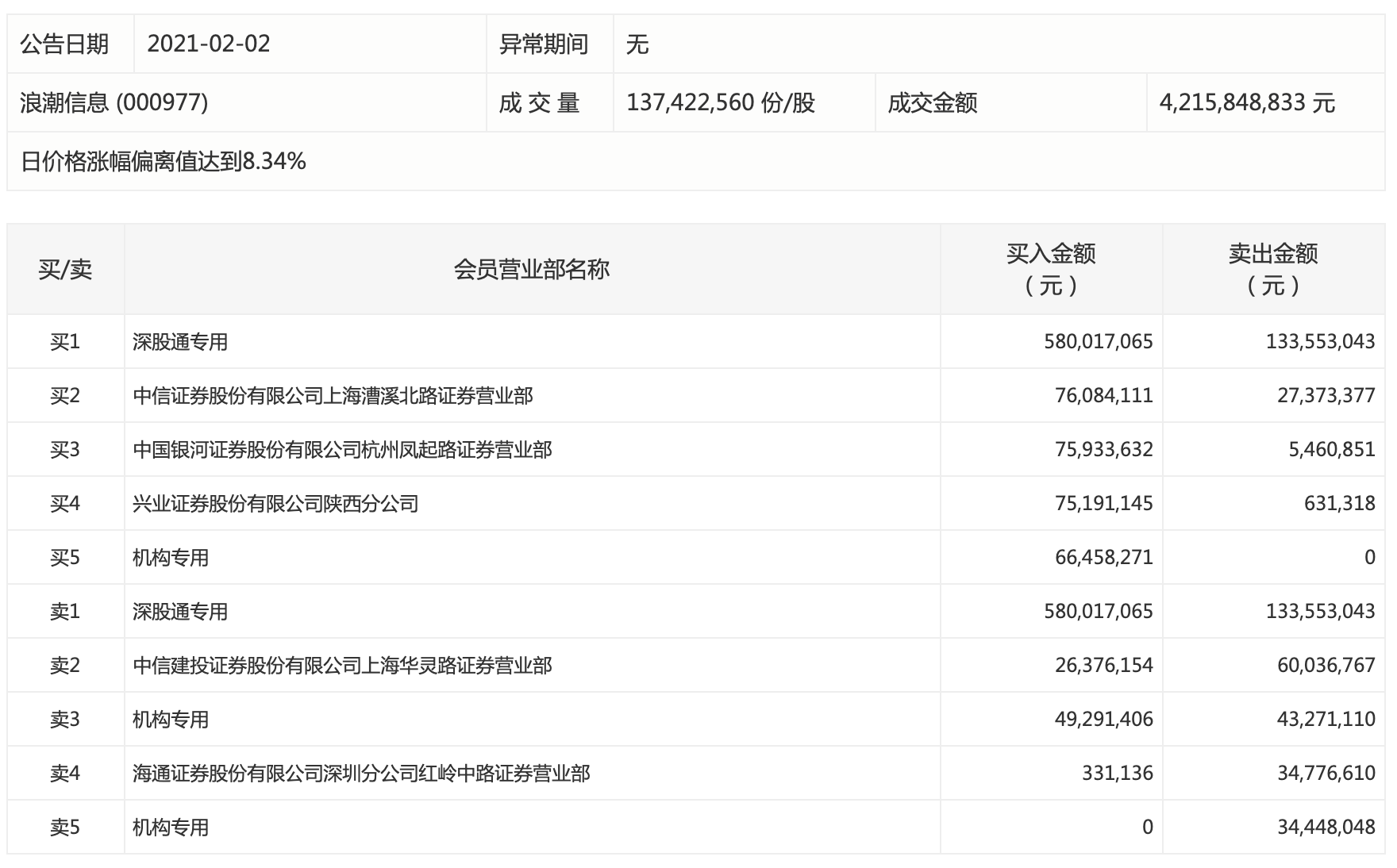Viewport: 1397px width, 868px height.
Task: Click buy amount 580,017,065 in 买1 row
Action: (1099, 341)
